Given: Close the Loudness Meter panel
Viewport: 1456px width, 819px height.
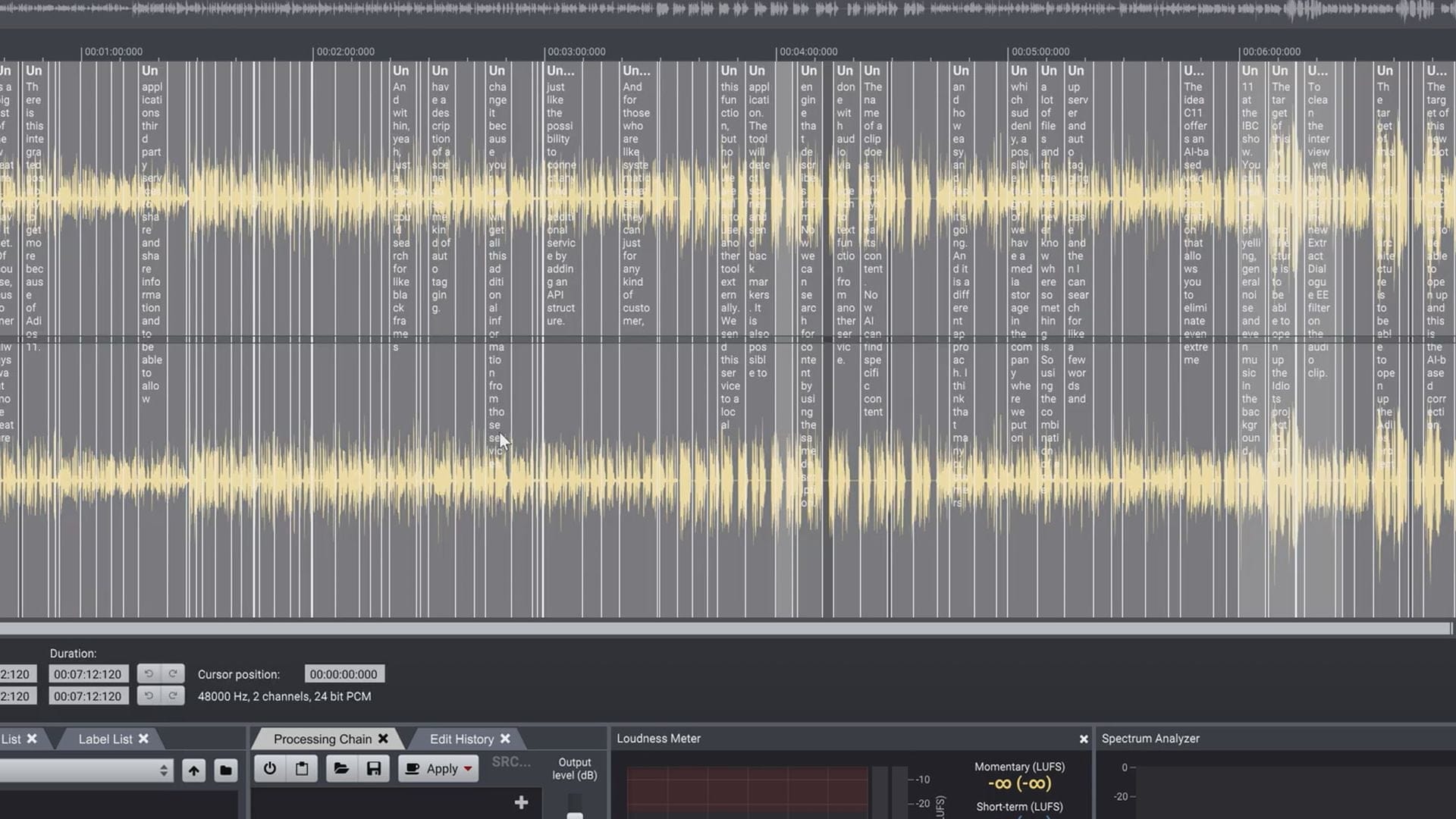Looking at the screenshot, I should point(1084,739).
